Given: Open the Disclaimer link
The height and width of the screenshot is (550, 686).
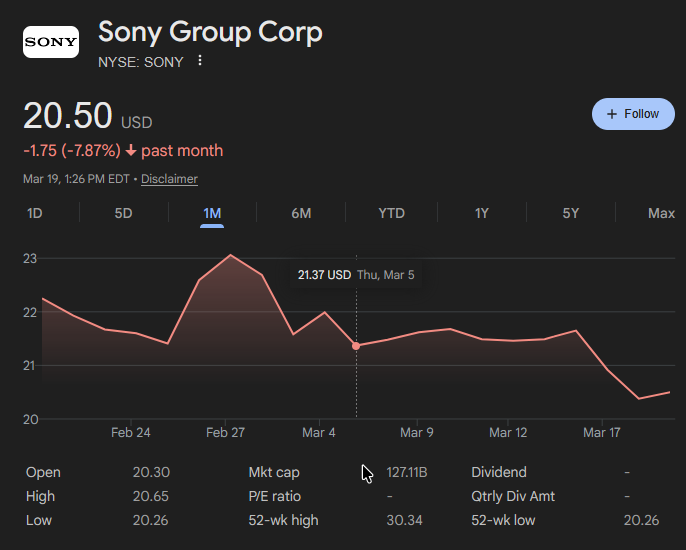Looking at the screenshot, I should pyautogui.click(x=169, y=179).
